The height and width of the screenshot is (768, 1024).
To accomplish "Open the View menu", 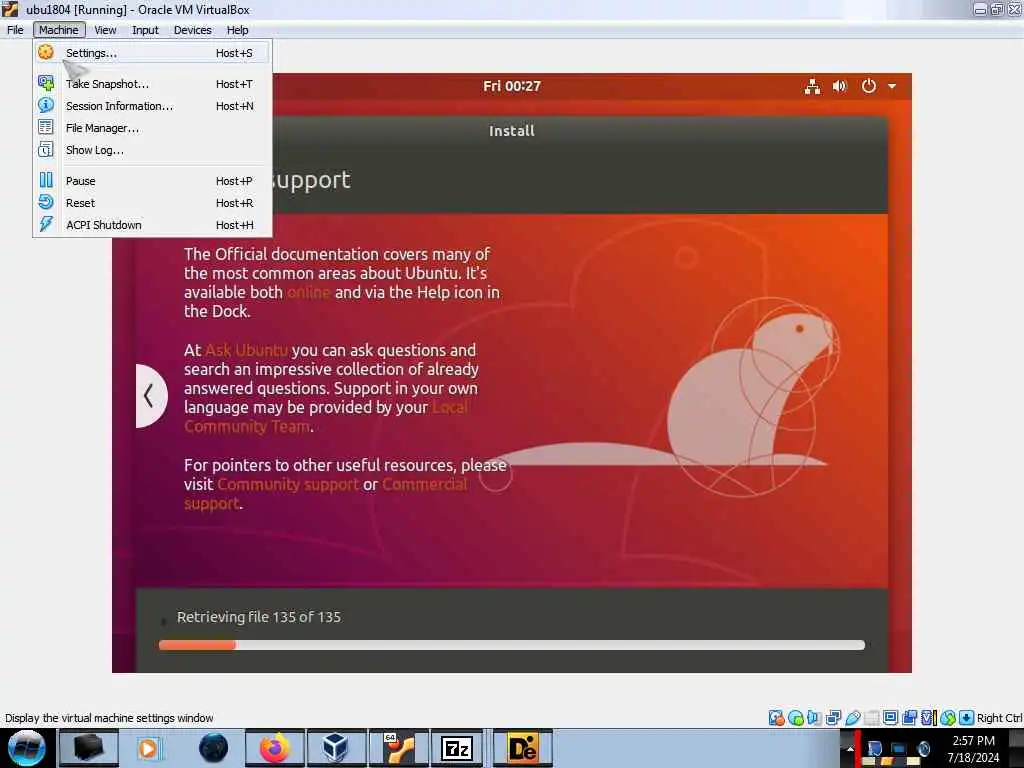I will pos(105,30).
